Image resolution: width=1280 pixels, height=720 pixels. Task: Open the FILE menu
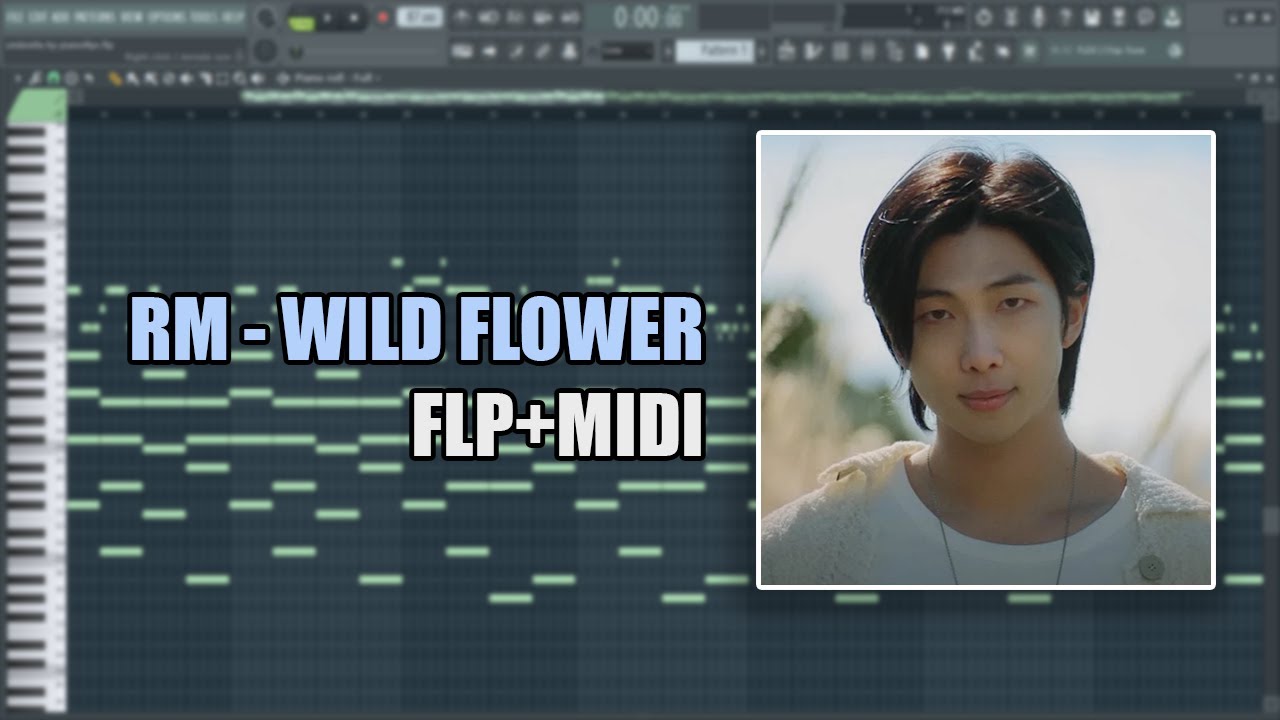(14, 17)
